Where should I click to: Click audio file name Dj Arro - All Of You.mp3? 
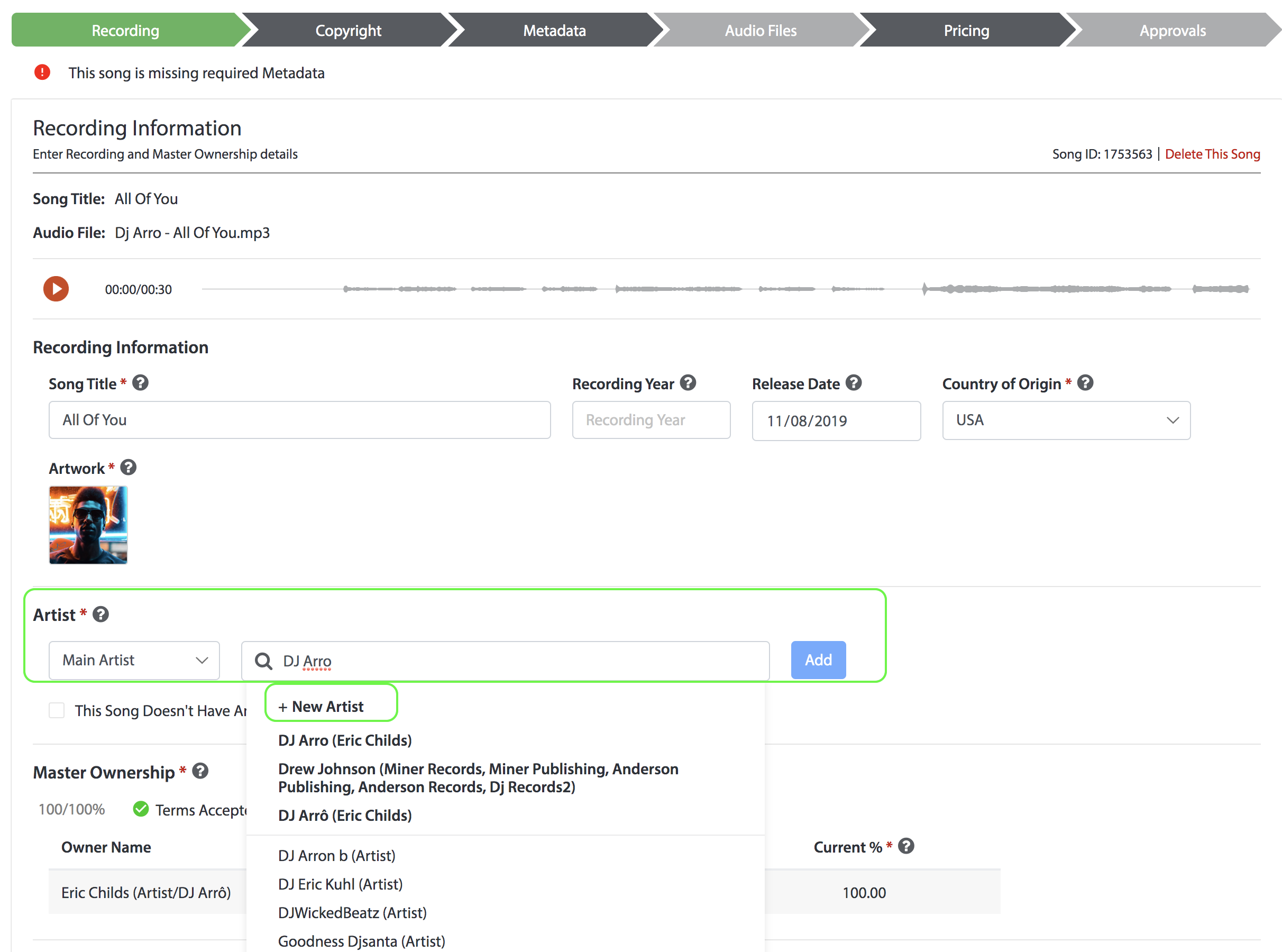coord(192,233)
